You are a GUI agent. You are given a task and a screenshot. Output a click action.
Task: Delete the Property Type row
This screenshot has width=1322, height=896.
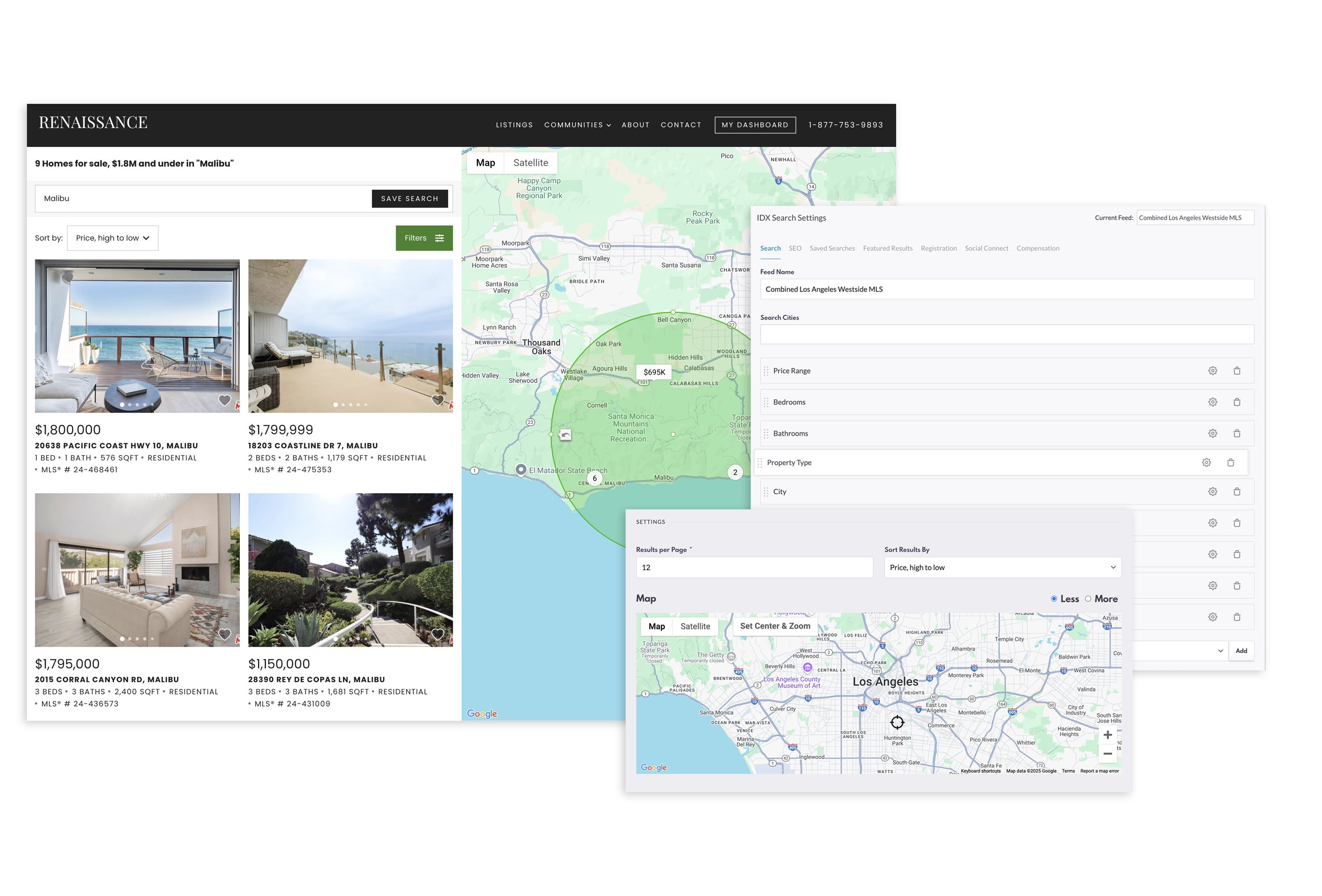[1230, 463]
